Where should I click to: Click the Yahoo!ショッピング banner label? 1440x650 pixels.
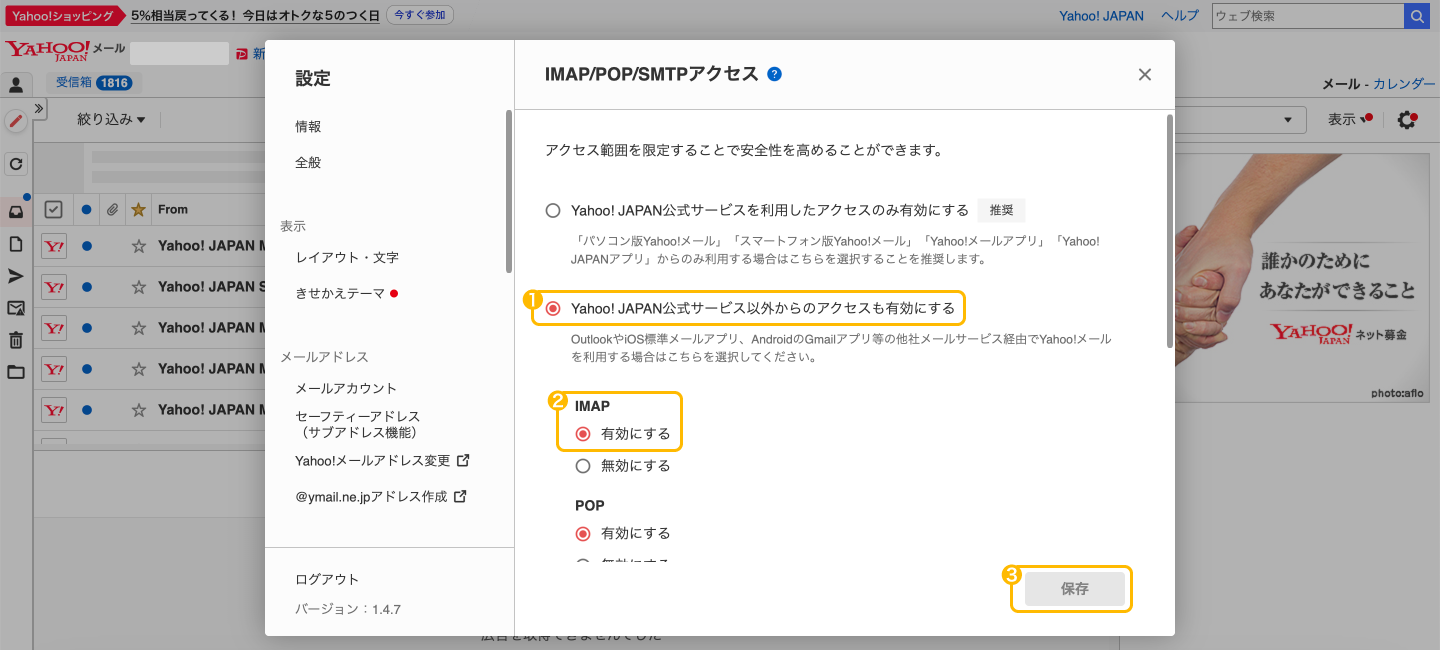pyautogui.click(x=65, y=16)
